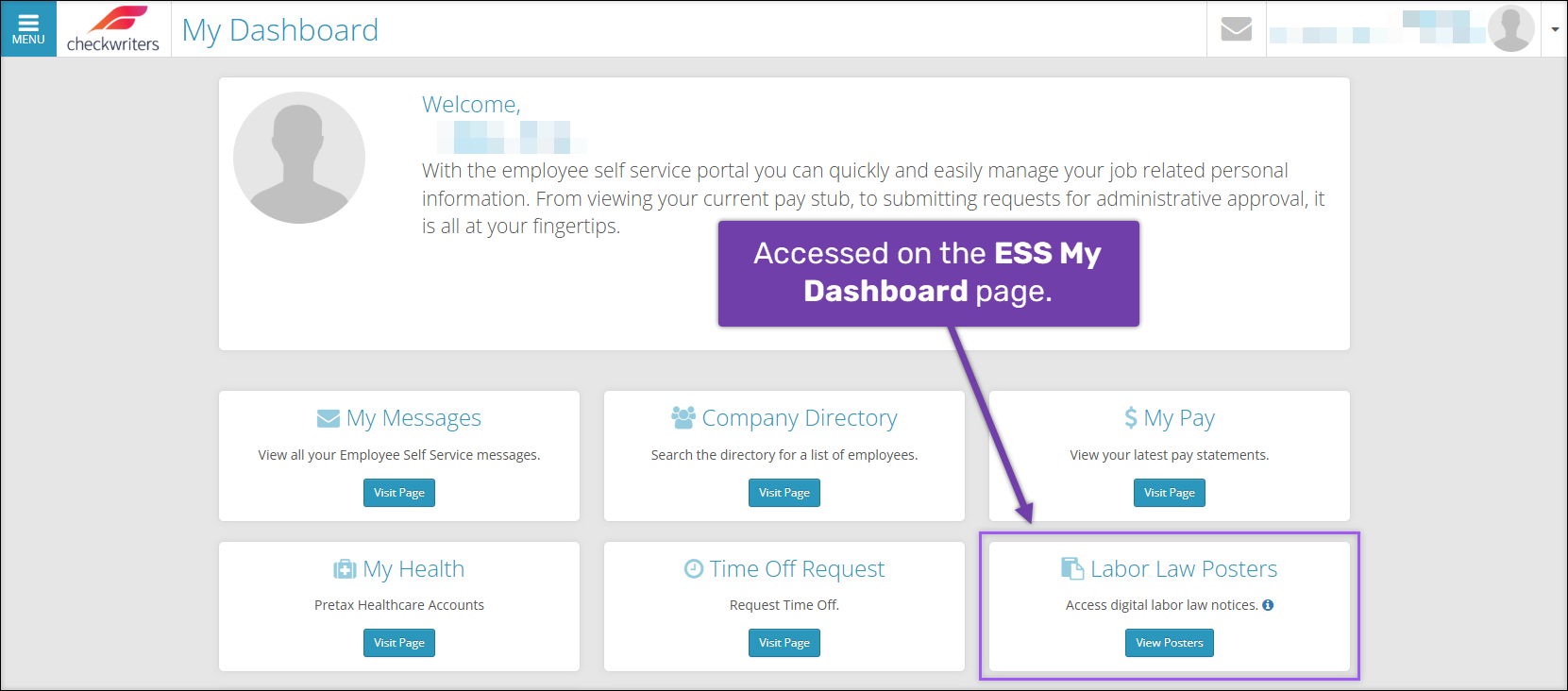Image resolution: width=1568 pixels, height=691 pixels.
Task: Click the Company Directory people icon
Action: click(683, 417)
